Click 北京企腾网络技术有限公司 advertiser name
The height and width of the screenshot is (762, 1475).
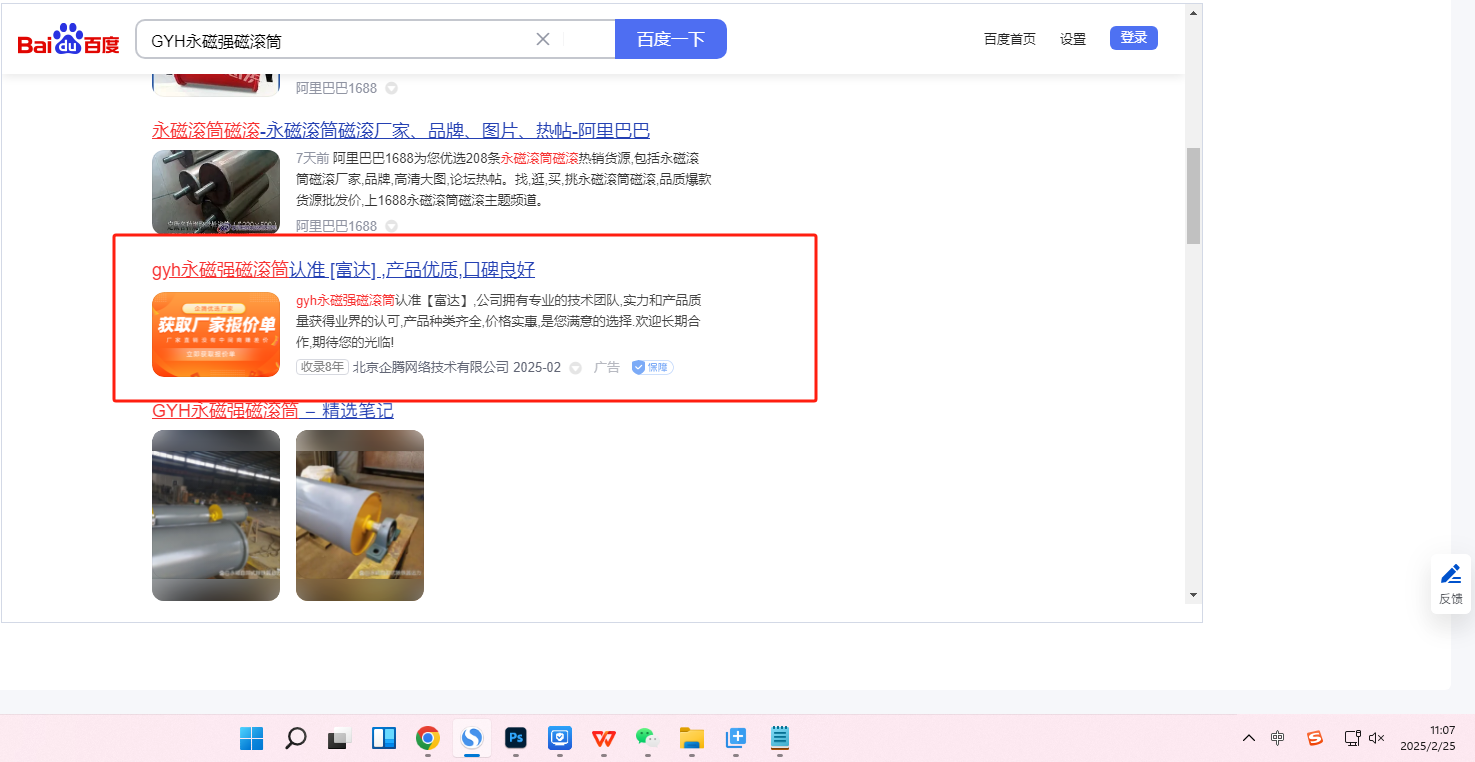(x=431, y=367)
